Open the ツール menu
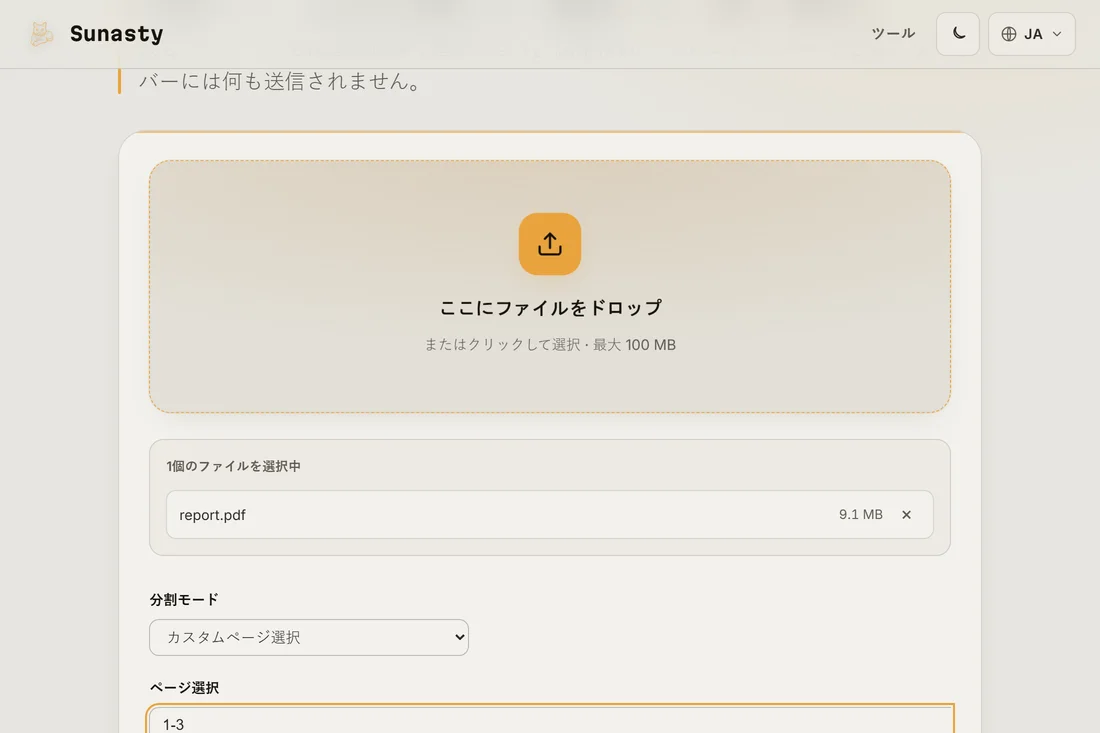This screenshot has width=1100, height=733. (892, 34)
